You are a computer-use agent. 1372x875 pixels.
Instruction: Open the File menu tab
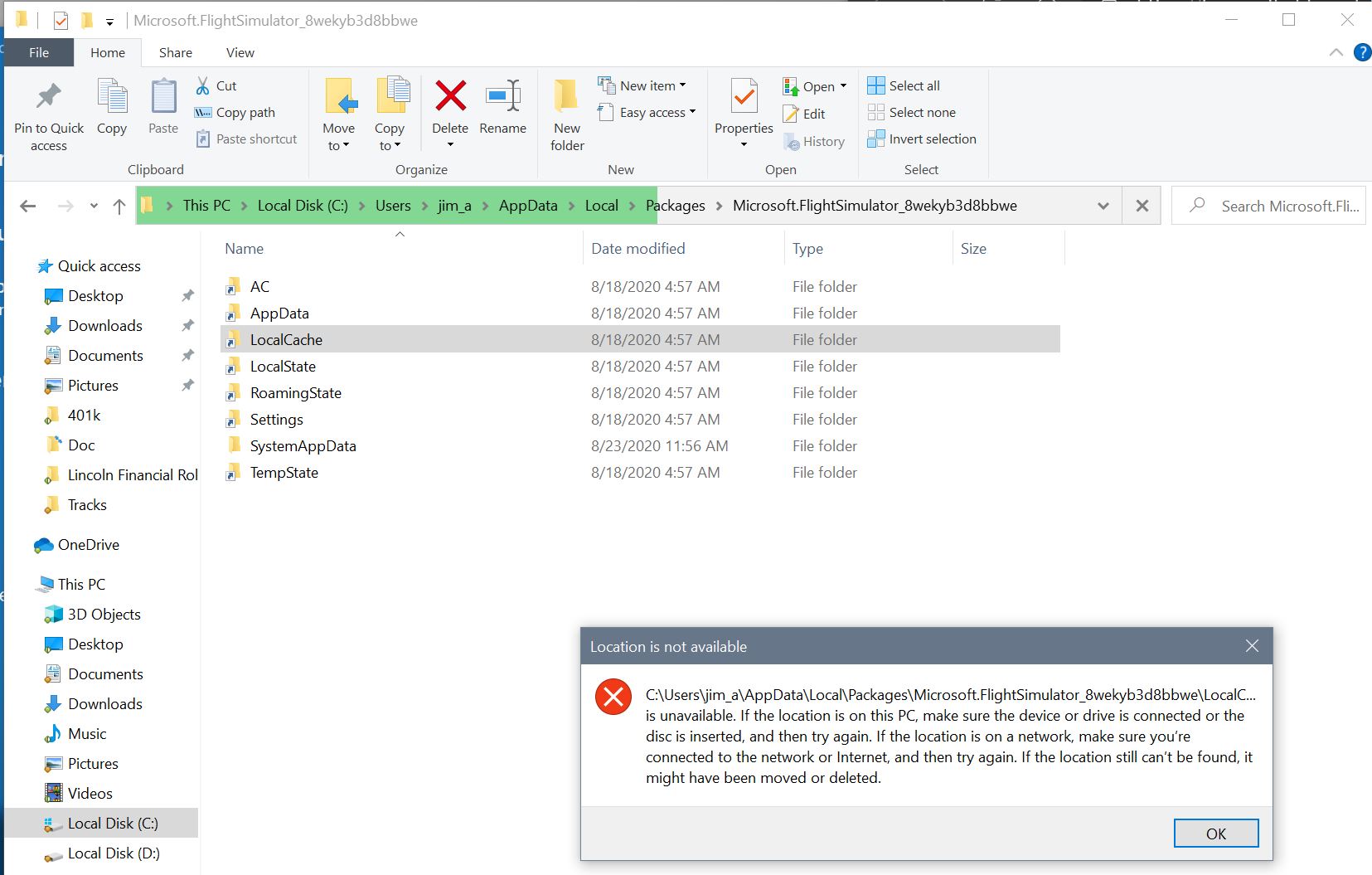39,52
